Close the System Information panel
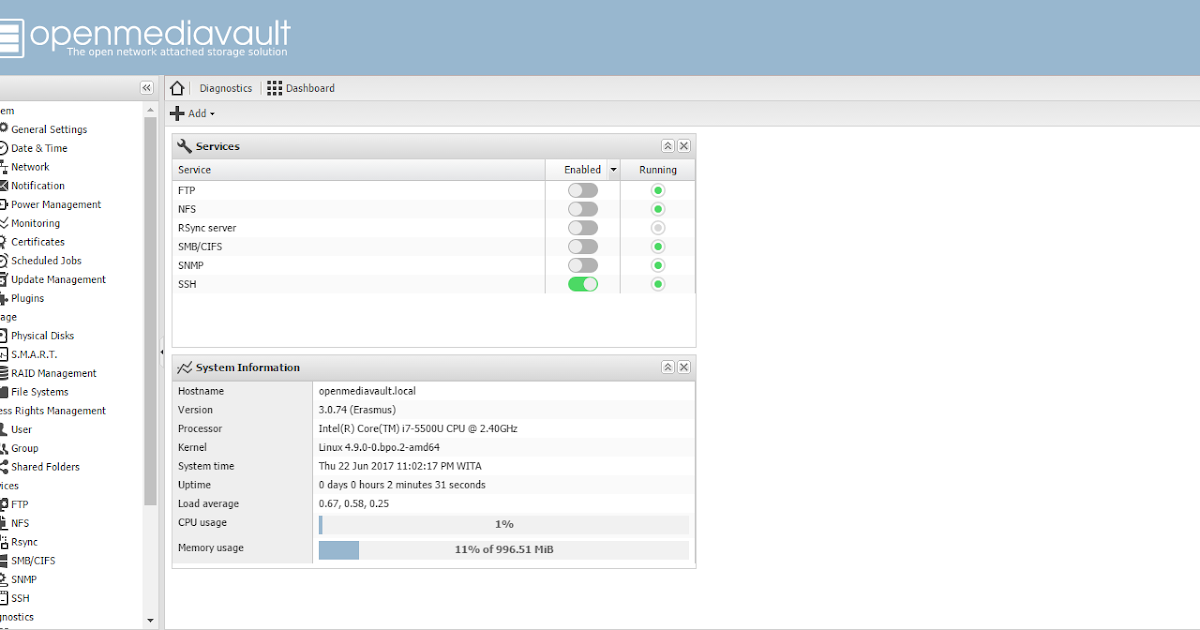 pos(684,367)
